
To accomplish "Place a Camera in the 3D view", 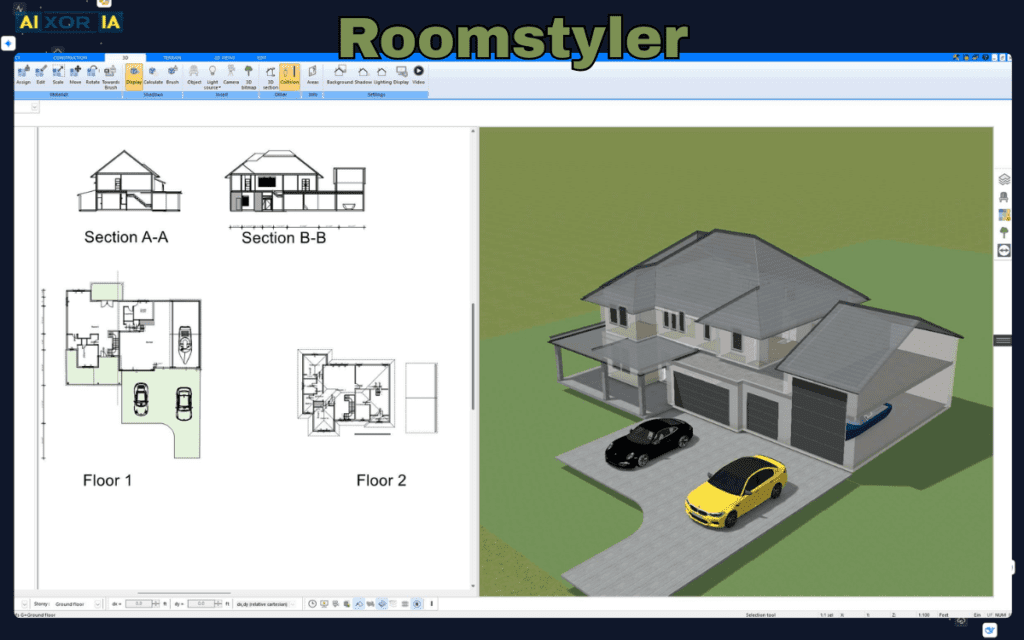I will pyautogui.click(x=230, y=73).
